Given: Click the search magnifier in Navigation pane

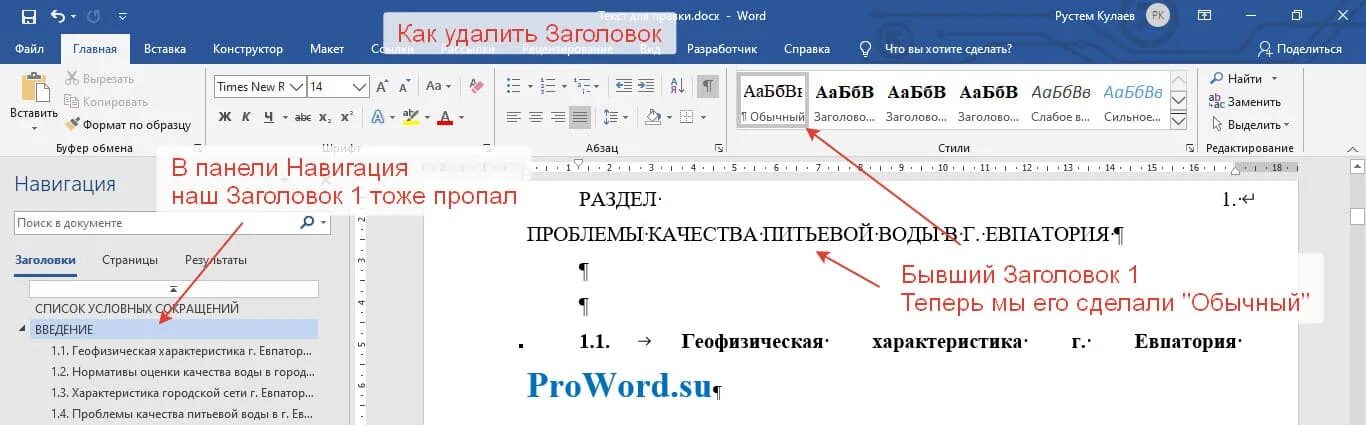Looking at the screenshot, I should (x=307, y=223).
